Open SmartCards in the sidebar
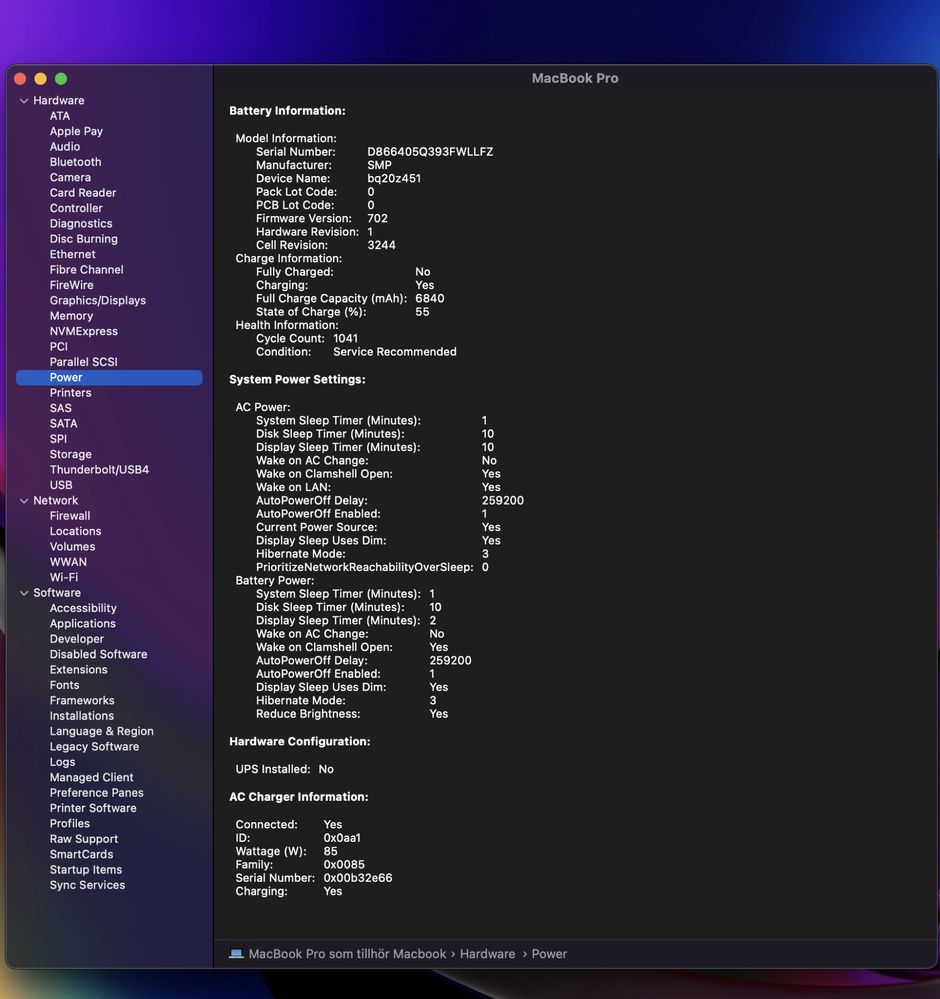This screenshot has height=999, width=940. 82,854
